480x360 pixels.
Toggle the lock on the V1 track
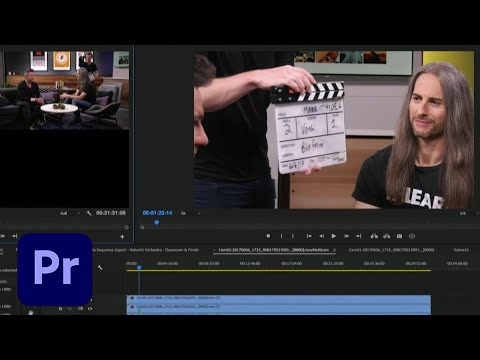(60, 309)
